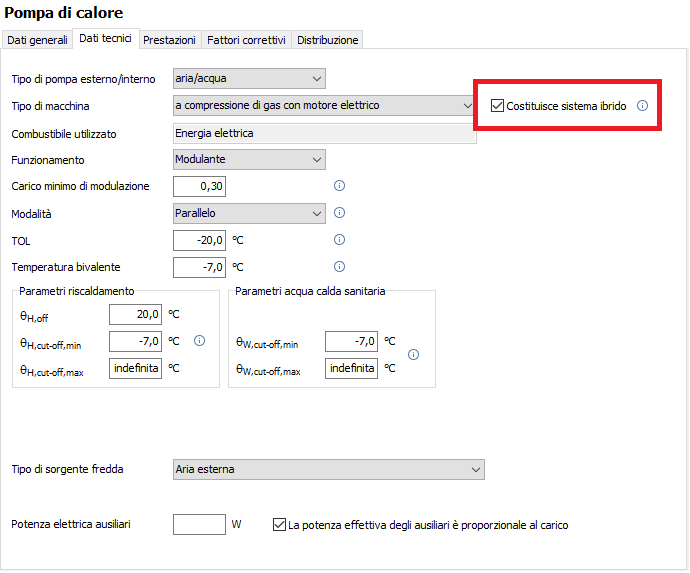Click info icon beside Carico minimo di modulazione
The height and width of the screenshot is (573, 690).
339,186
